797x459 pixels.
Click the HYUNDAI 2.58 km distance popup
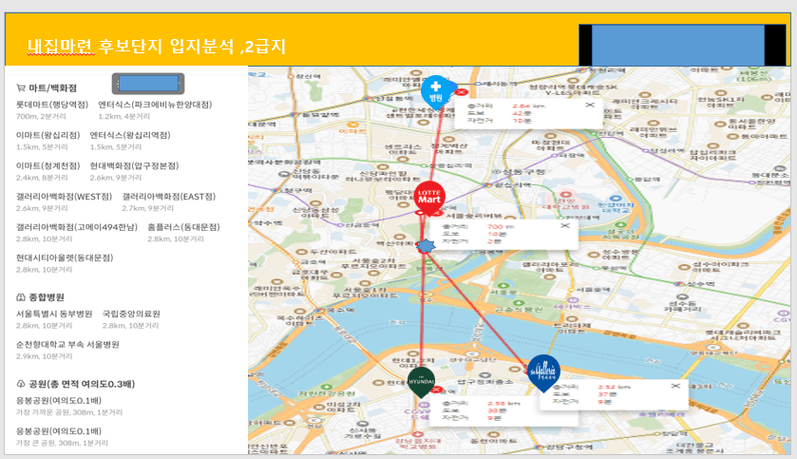504,411
